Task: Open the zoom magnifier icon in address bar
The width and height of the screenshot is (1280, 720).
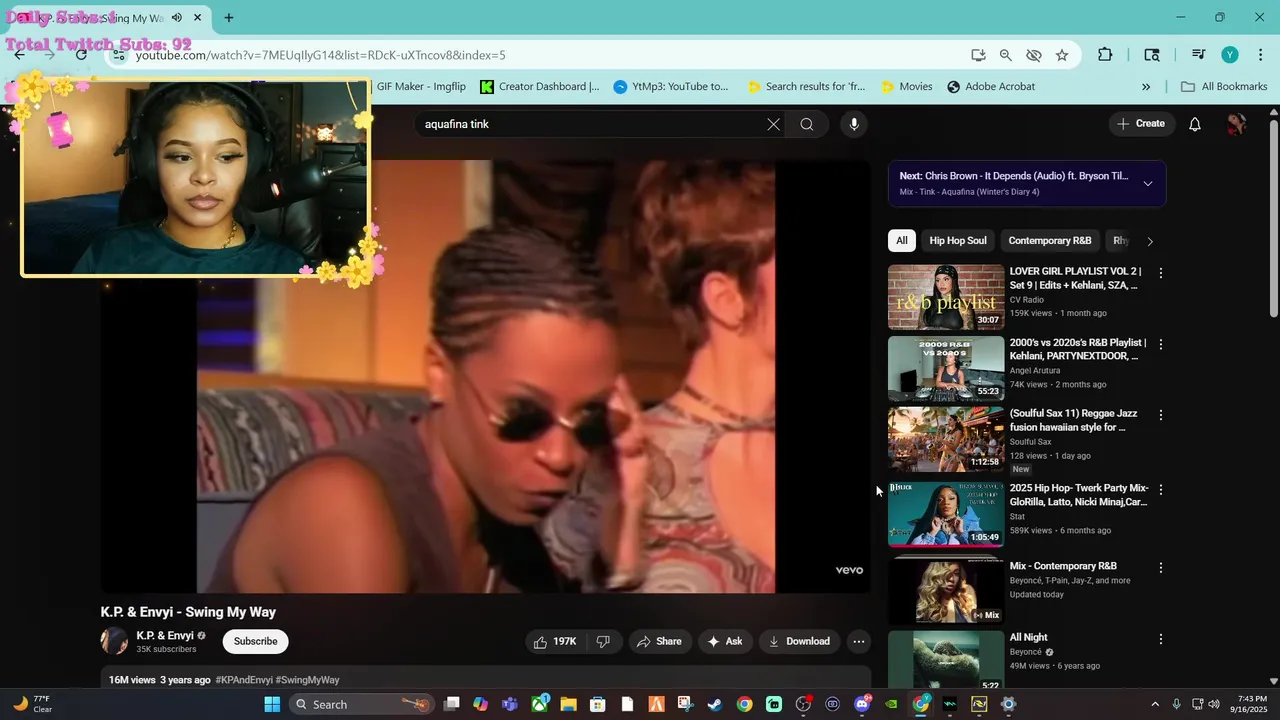Action: point(1006,55)
